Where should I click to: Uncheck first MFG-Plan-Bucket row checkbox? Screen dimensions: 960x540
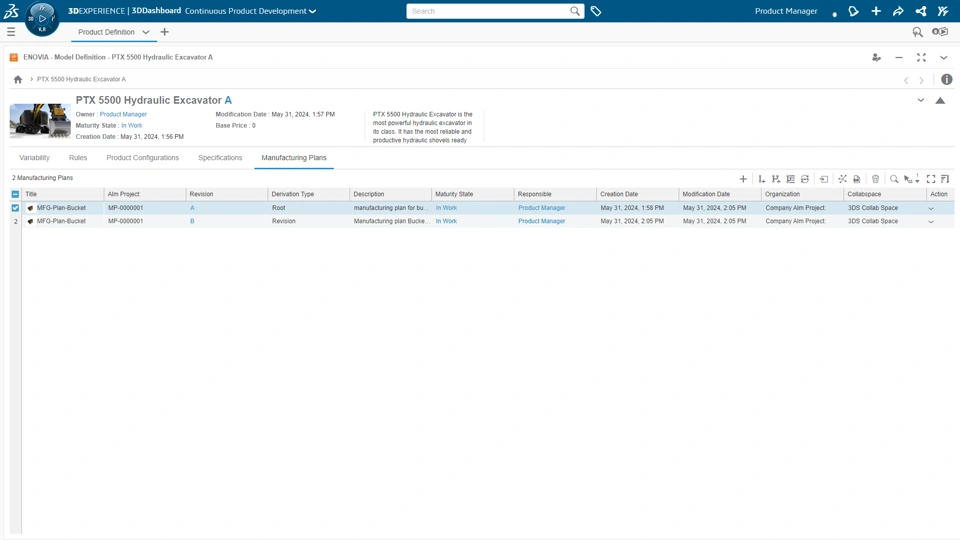tap(15, 208)
